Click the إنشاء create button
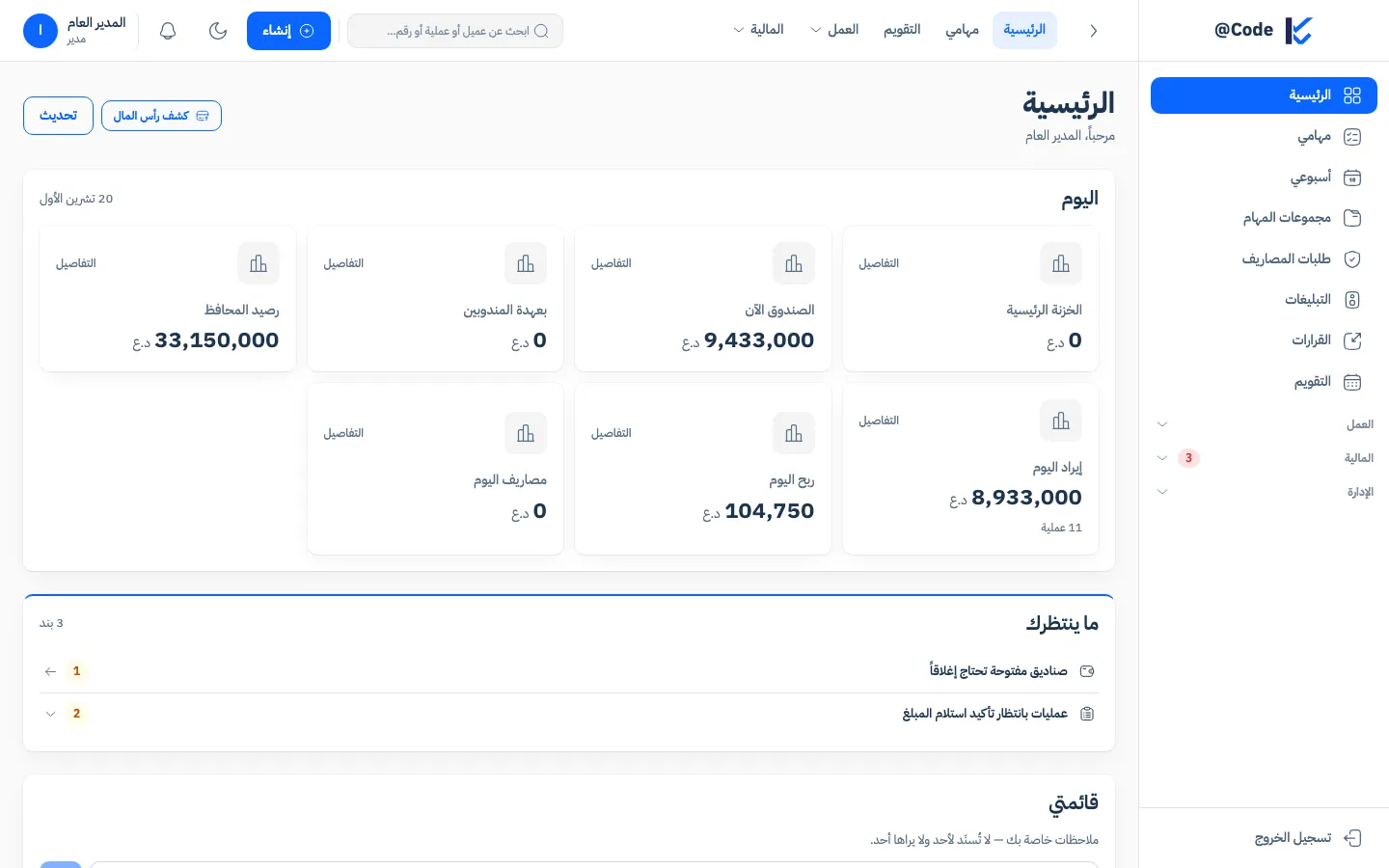 288,31
